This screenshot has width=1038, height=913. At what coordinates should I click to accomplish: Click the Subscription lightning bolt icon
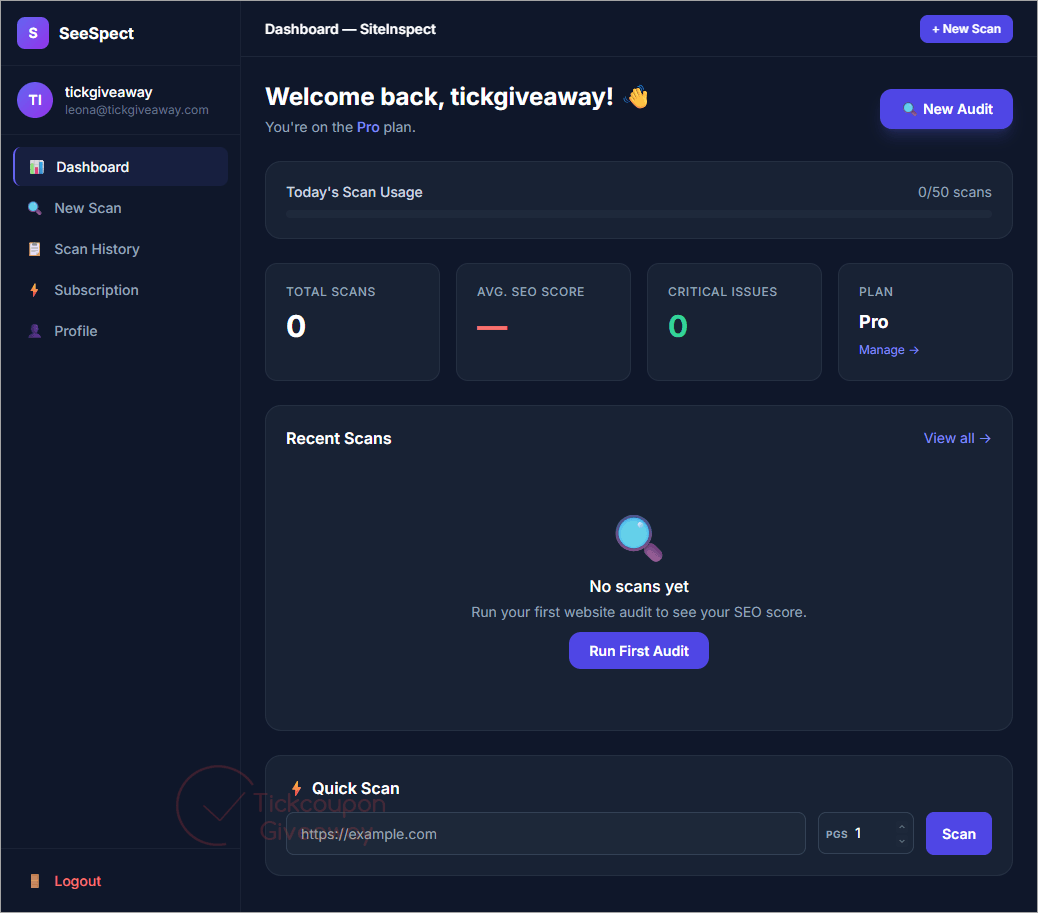[x=34, y=290]
